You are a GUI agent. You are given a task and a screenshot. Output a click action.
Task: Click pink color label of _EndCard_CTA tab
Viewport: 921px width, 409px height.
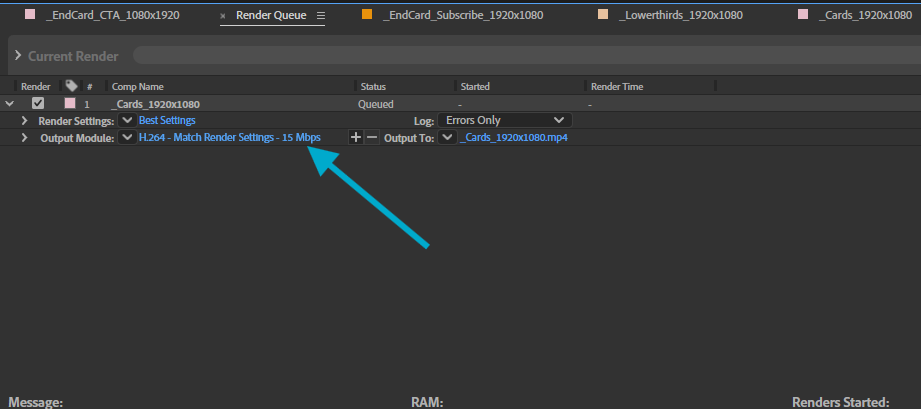click(x=30, y=15)
